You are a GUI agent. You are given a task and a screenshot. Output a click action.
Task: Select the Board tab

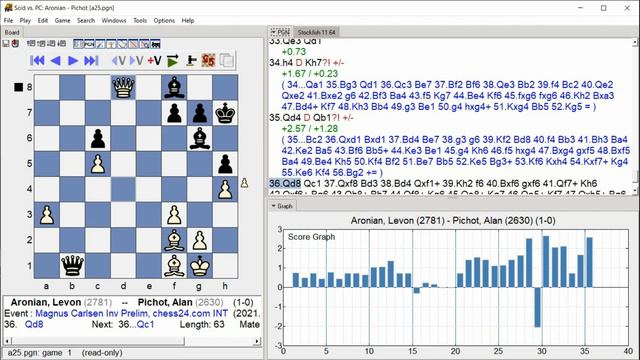[12, 32]
